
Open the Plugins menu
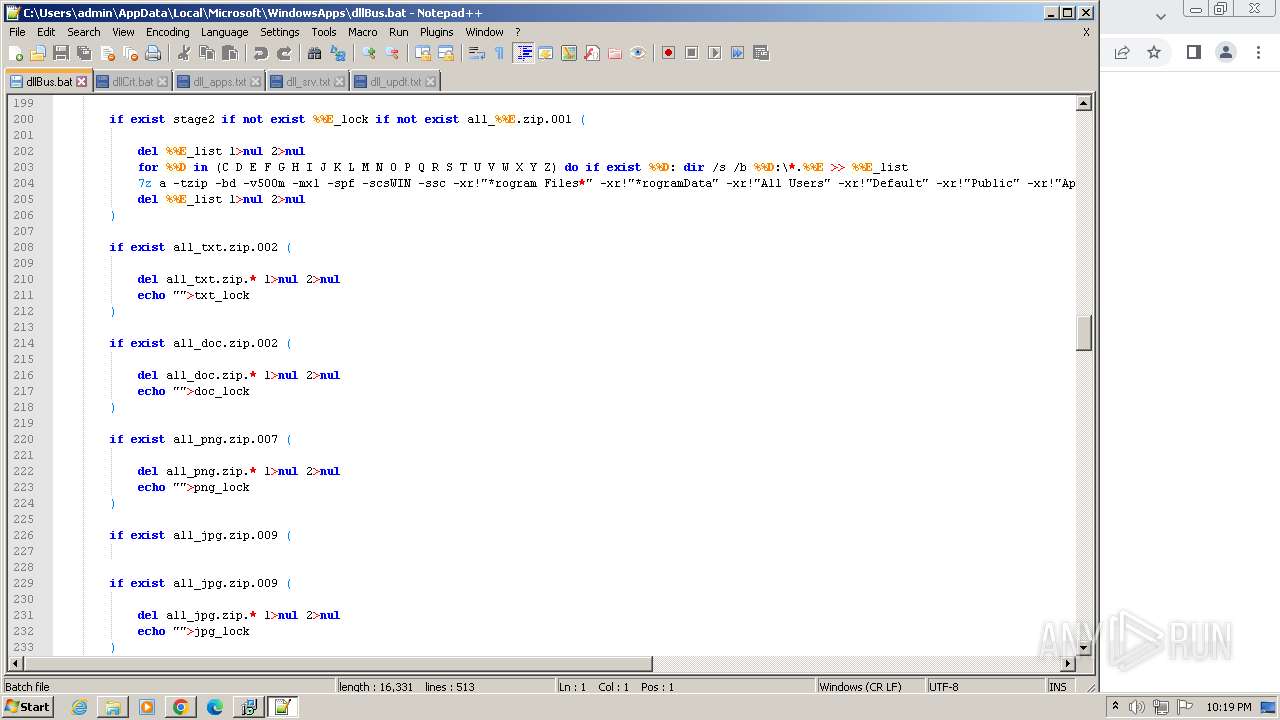click(x=436, y=32)
